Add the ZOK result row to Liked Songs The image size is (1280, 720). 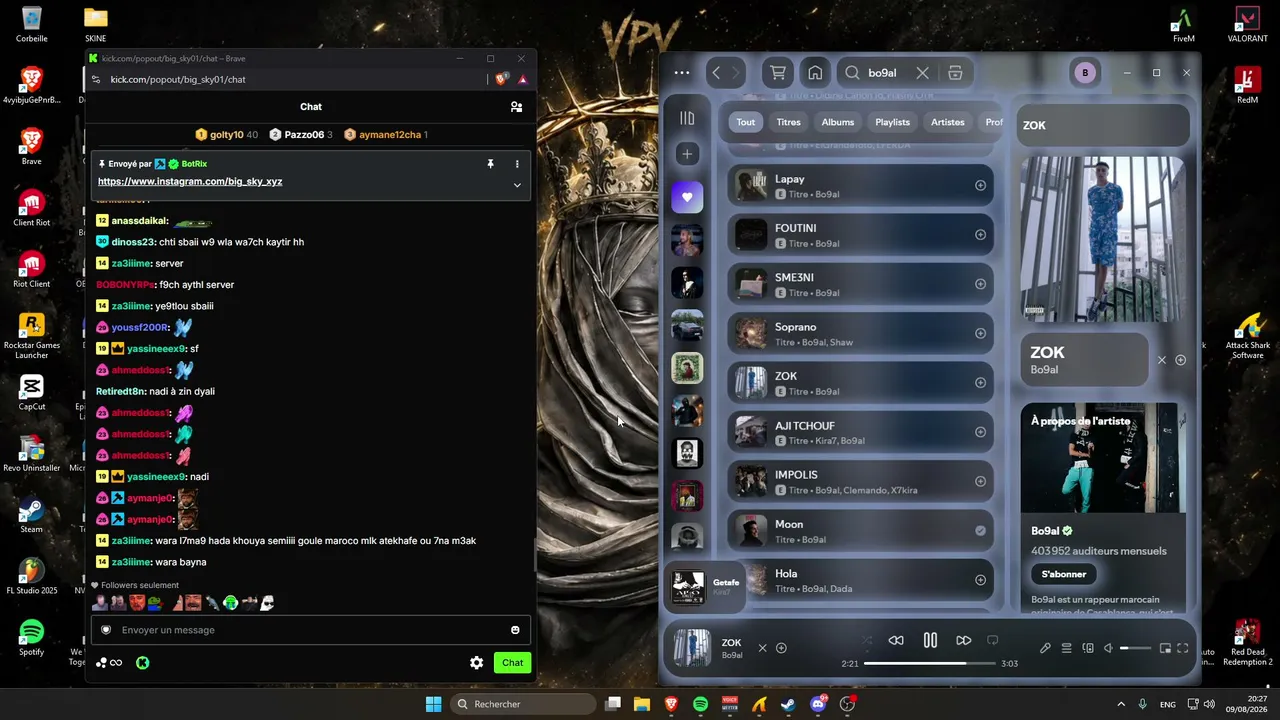click(980, 382)
